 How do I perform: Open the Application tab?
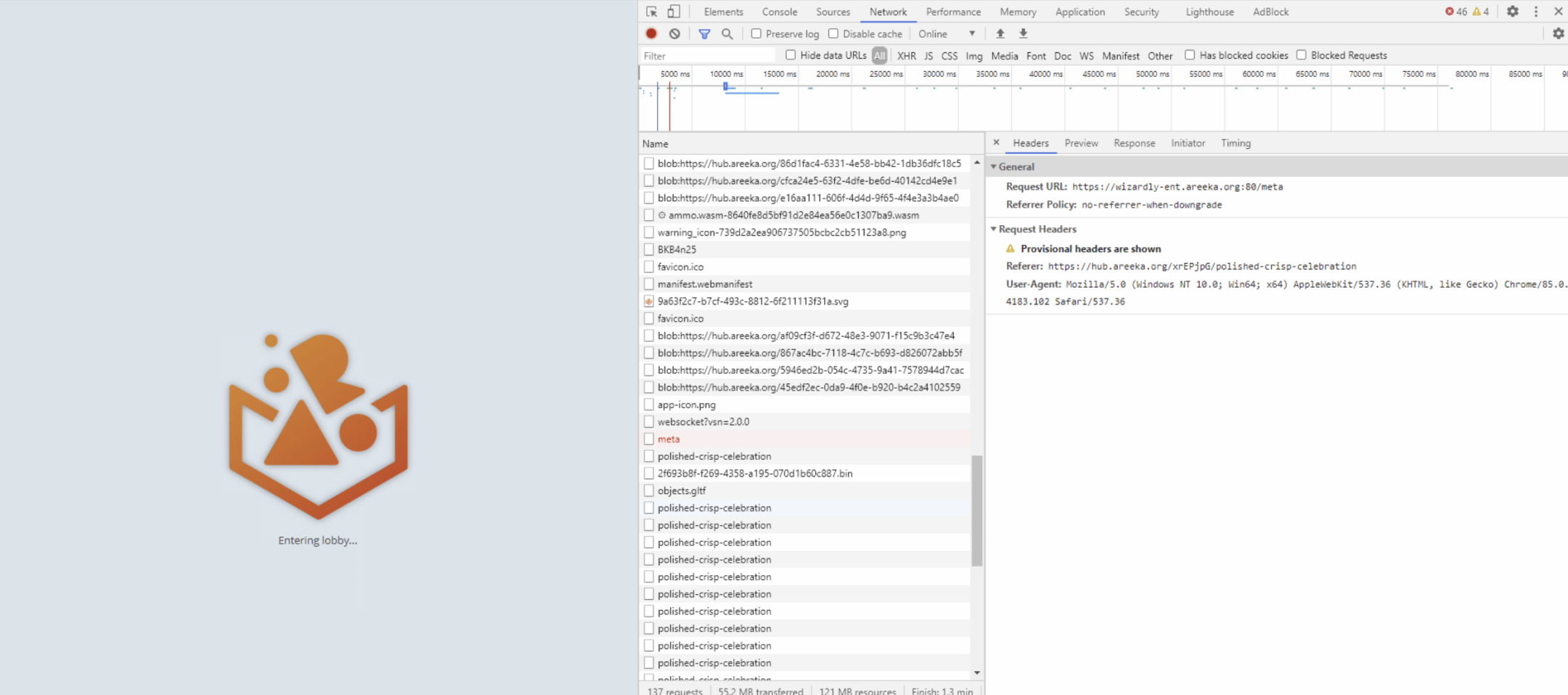point(1080,12)
